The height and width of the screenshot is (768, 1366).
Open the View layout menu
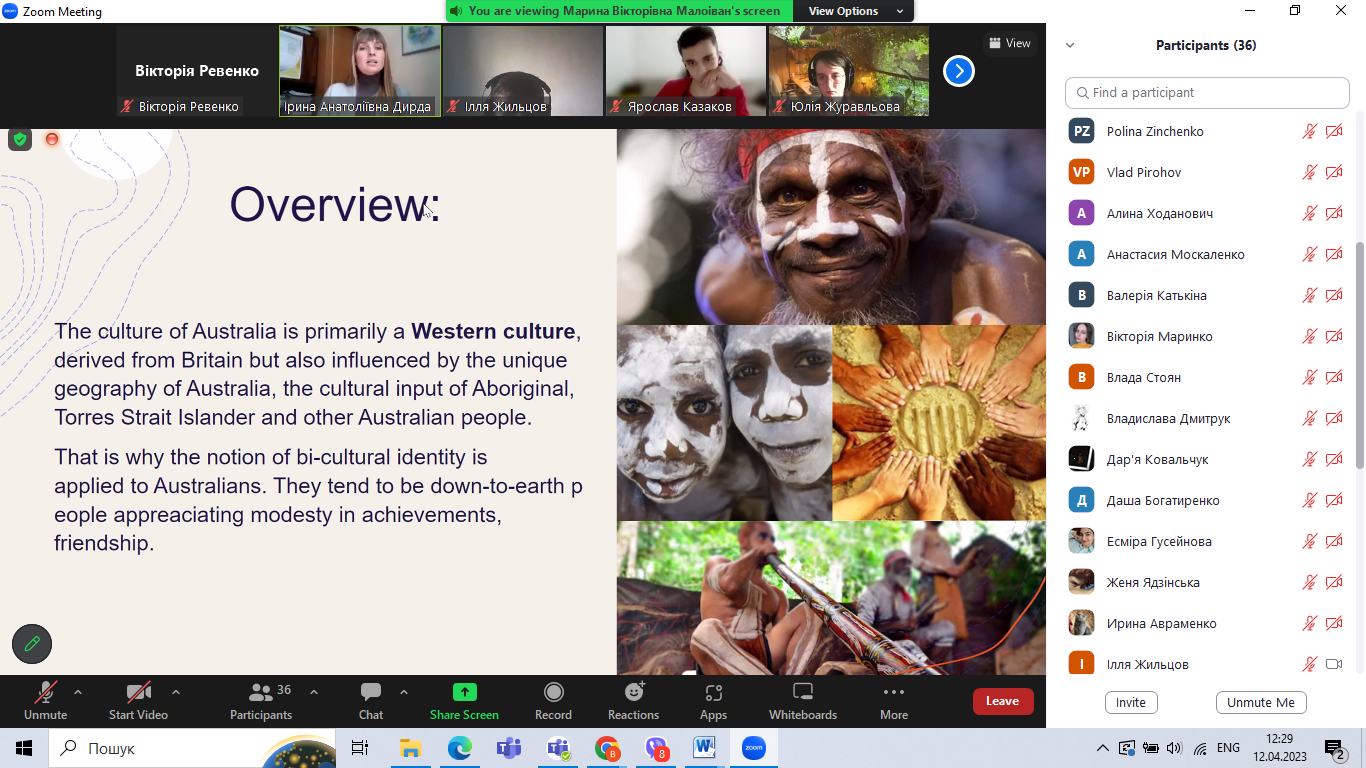click(x=1009, y=43)
